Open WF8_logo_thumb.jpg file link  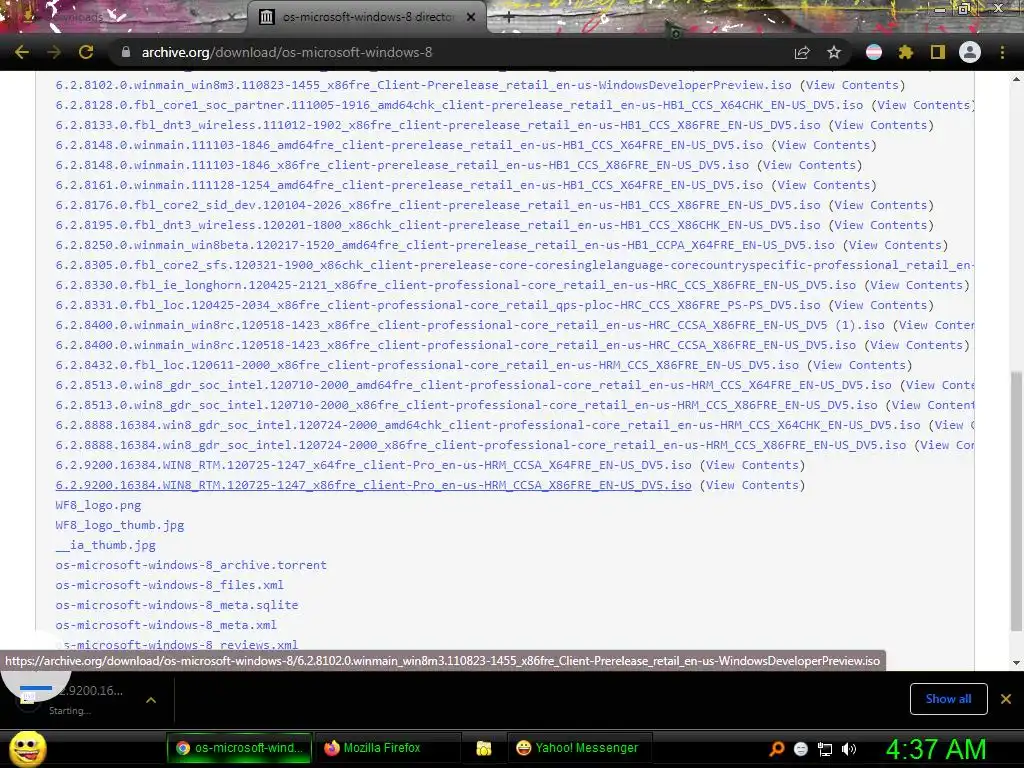pos(120,525)
